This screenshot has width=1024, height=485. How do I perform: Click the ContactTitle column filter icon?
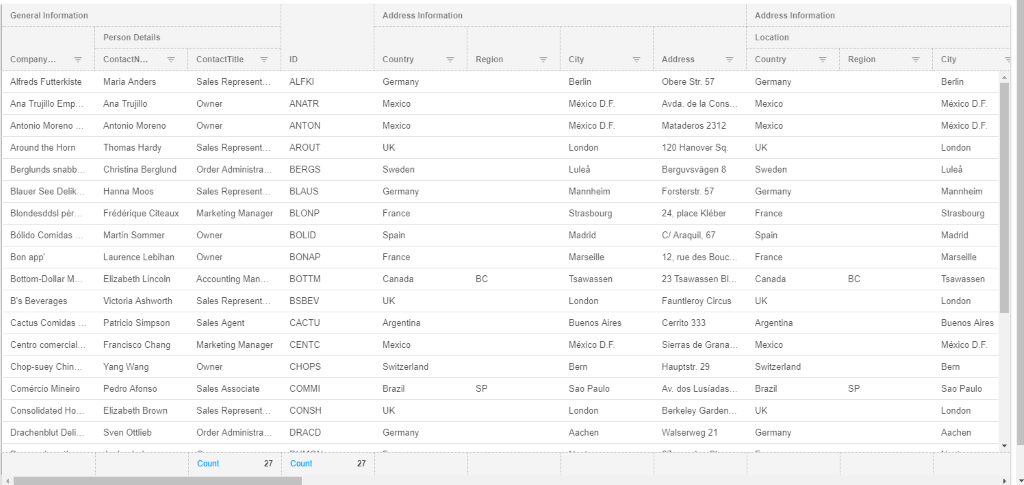click(264, 60)
